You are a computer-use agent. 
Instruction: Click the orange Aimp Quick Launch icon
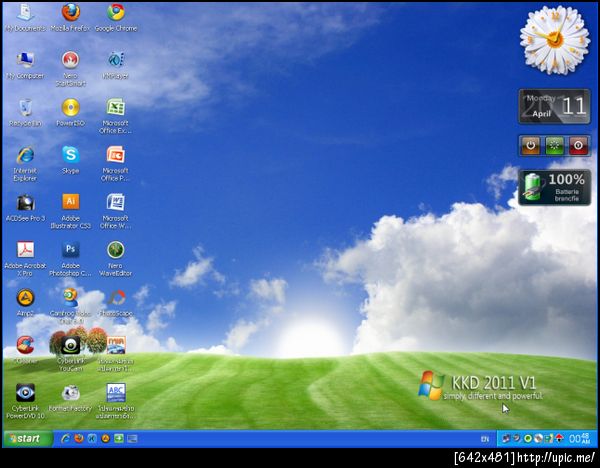(x=105, y=439)
